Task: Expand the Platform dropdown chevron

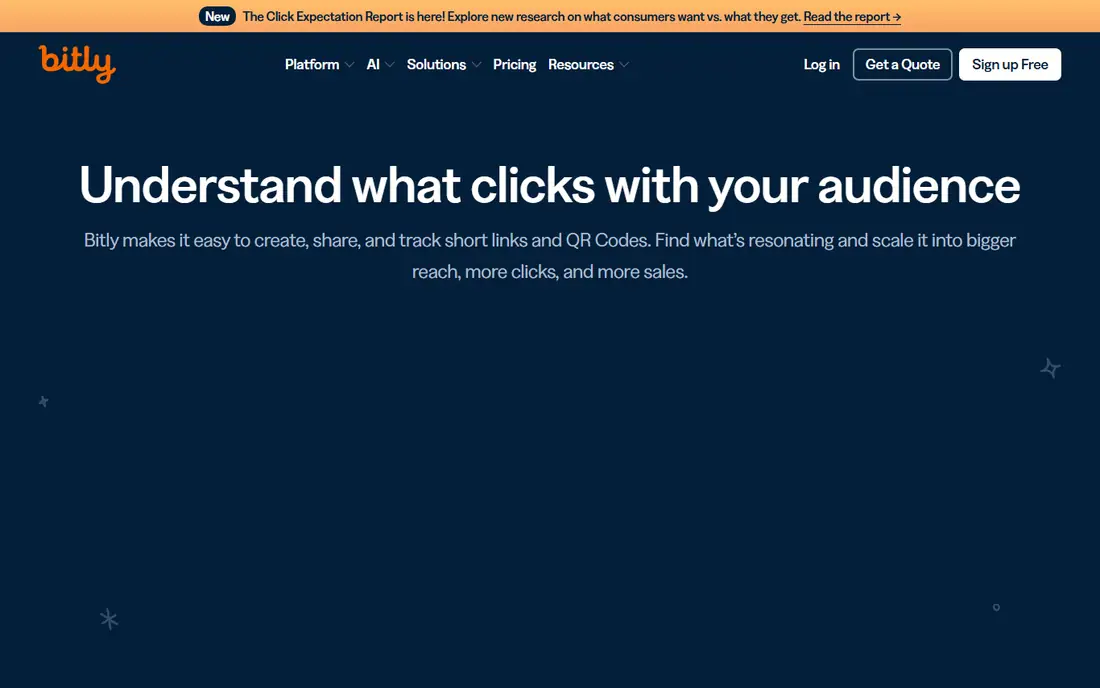Action: pos(349,65)
